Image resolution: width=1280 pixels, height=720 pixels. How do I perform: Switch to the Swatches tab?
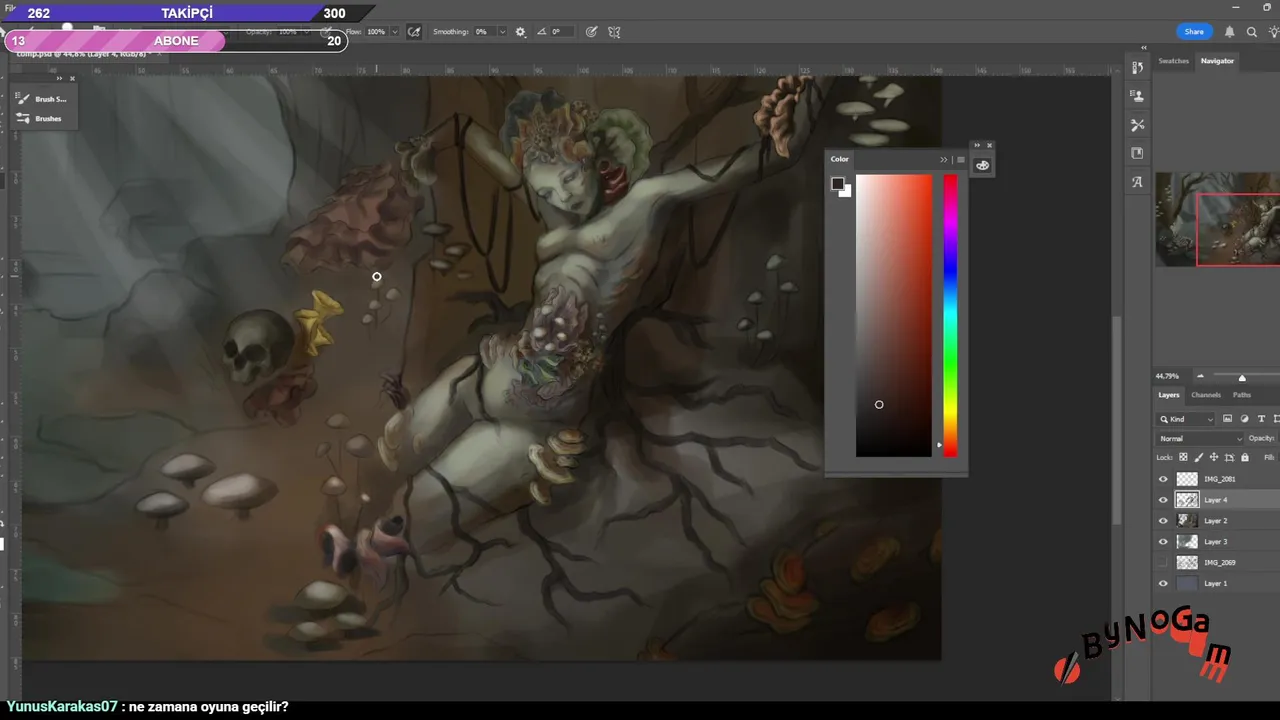click(1173, 61)
